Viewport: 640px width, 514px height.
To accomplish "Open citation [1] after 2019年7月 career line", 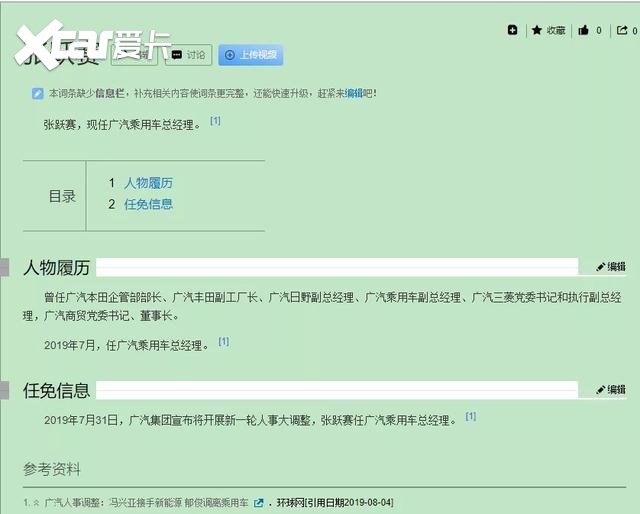I will click(224, 342).
